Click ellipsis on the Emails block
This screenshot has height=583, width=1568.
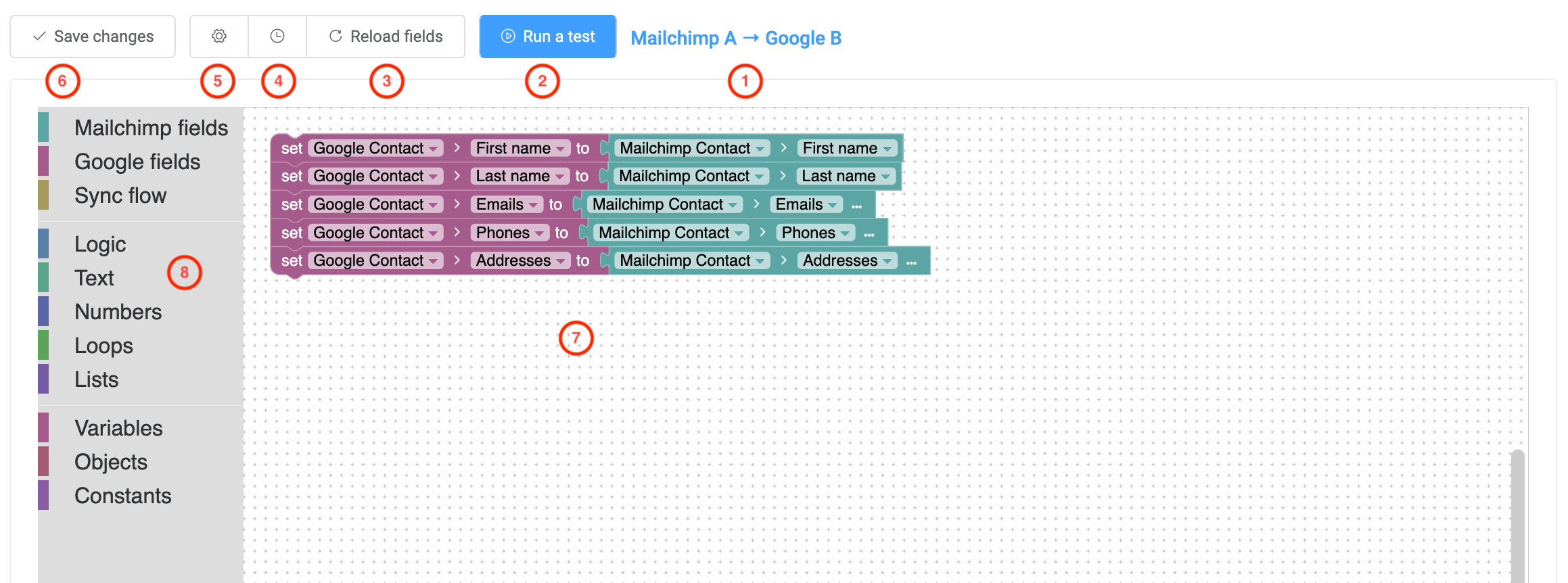(856, 206)
